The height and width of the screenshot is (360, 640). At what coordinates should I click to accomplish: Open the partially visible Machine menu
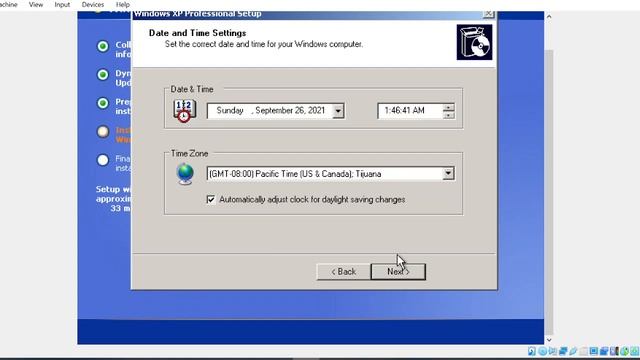click(9, 4)
